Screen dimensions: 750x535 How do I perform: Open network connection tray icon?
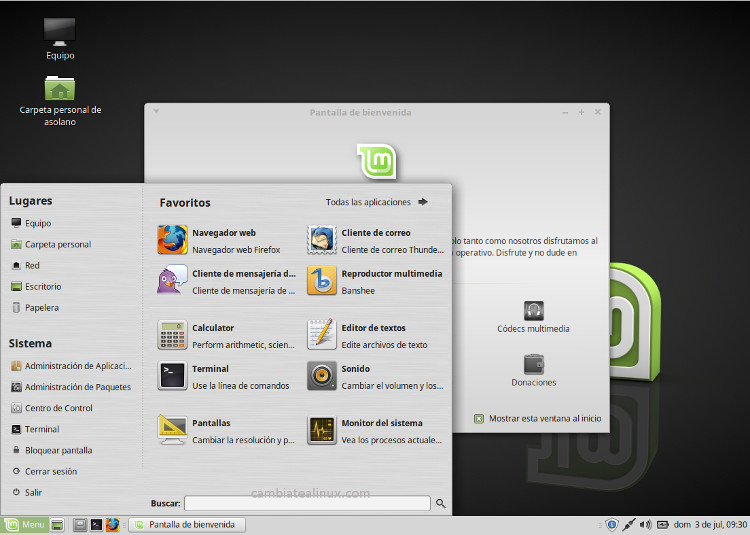click(x=629, y=525)
